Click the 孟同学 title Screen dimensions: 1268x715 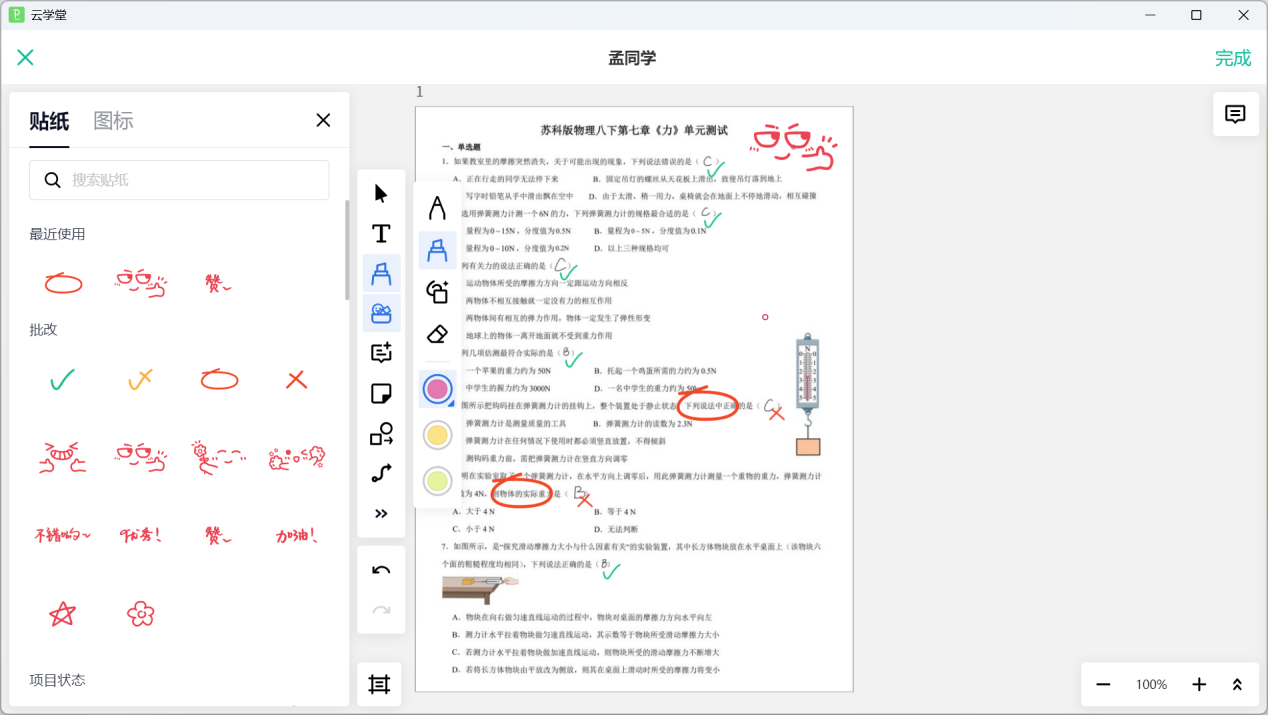coord(632,58)
